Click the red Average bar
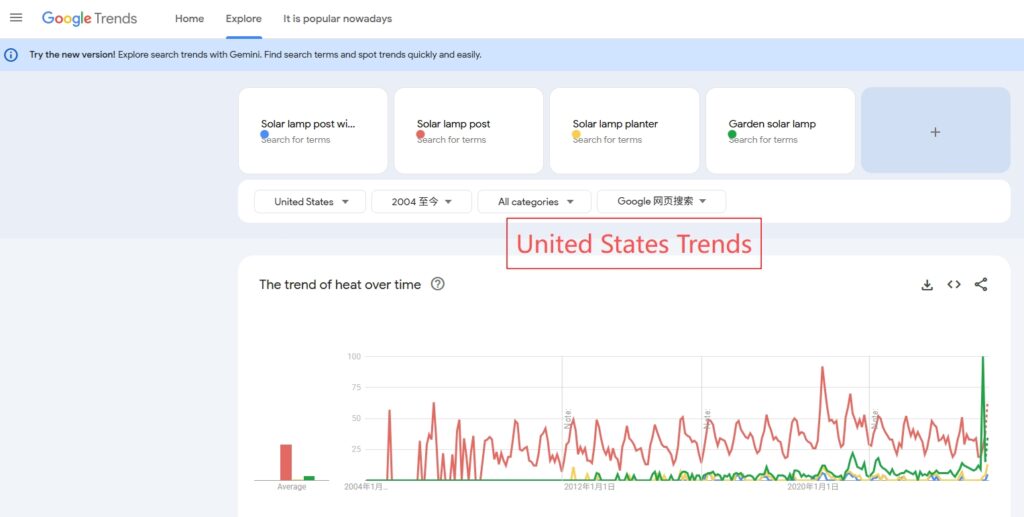 pyautogui.click(x=286, y=462)
